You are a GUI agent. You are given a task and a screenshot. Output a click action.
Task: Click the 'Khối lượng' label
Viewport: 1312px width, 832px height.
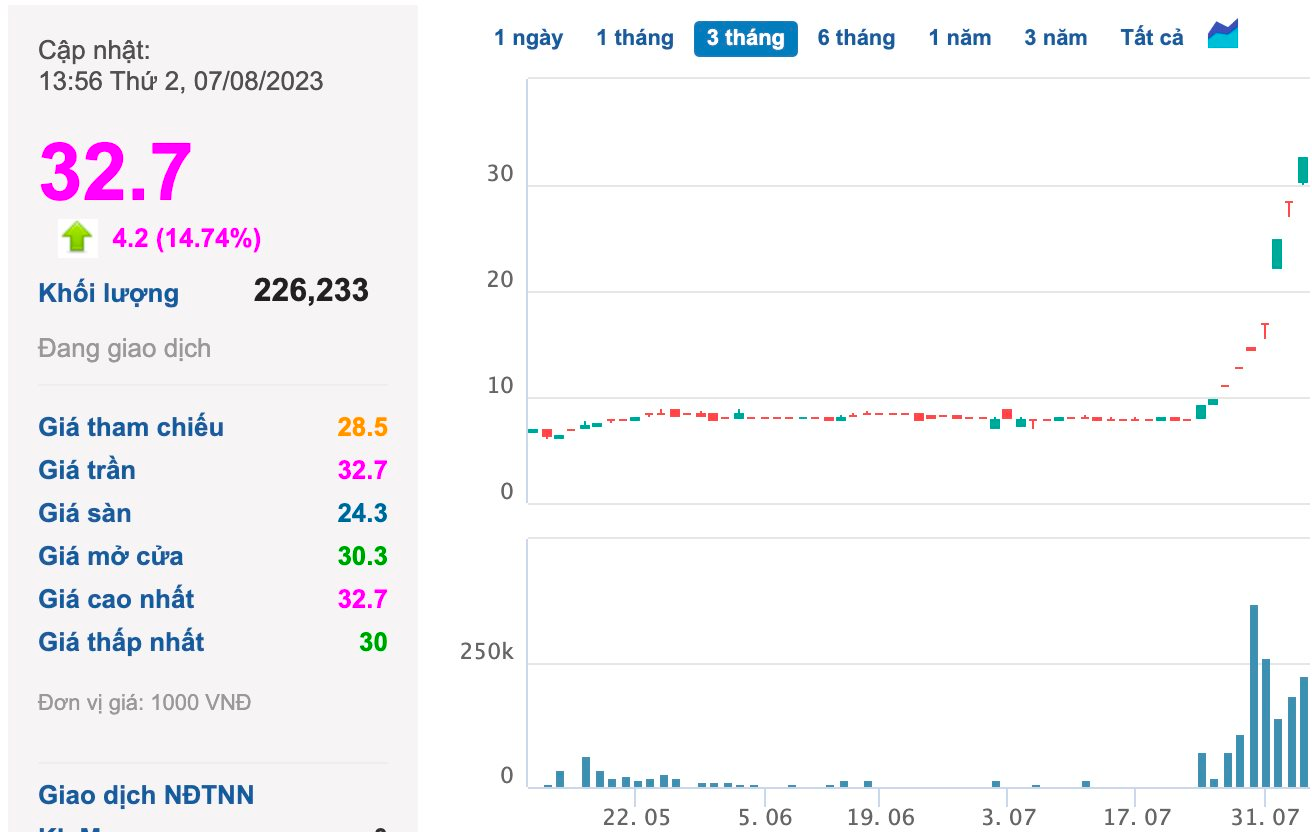coord(109,294)
